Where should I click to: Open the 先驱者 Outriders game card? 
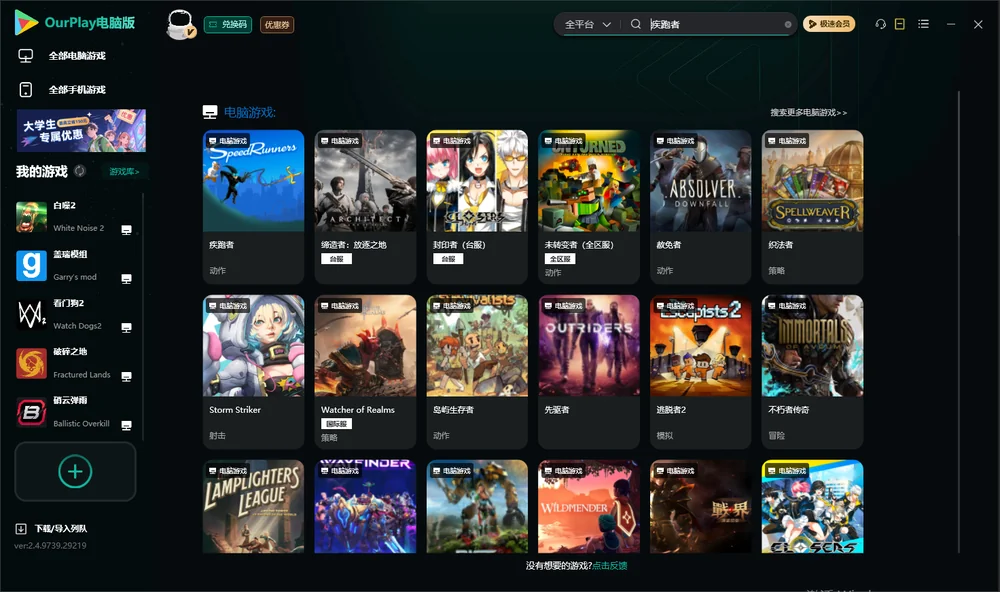coord(589,372)
